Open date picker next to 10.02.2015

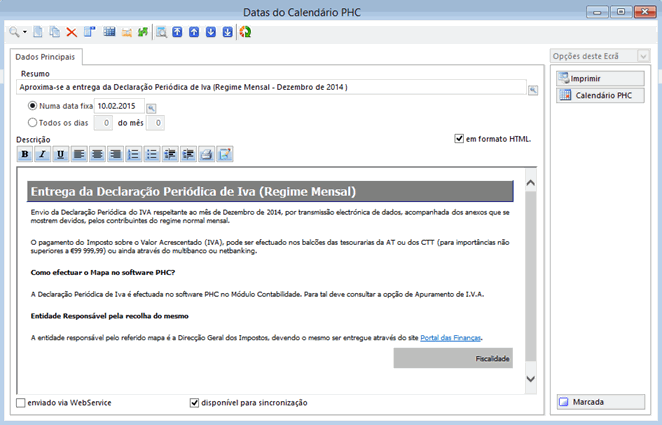[152, 106]
